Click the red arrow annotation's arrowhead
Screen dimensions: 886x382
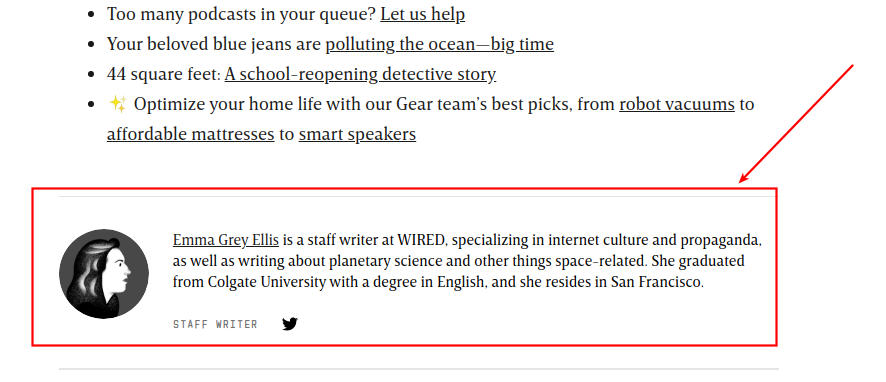pos(745,177)
